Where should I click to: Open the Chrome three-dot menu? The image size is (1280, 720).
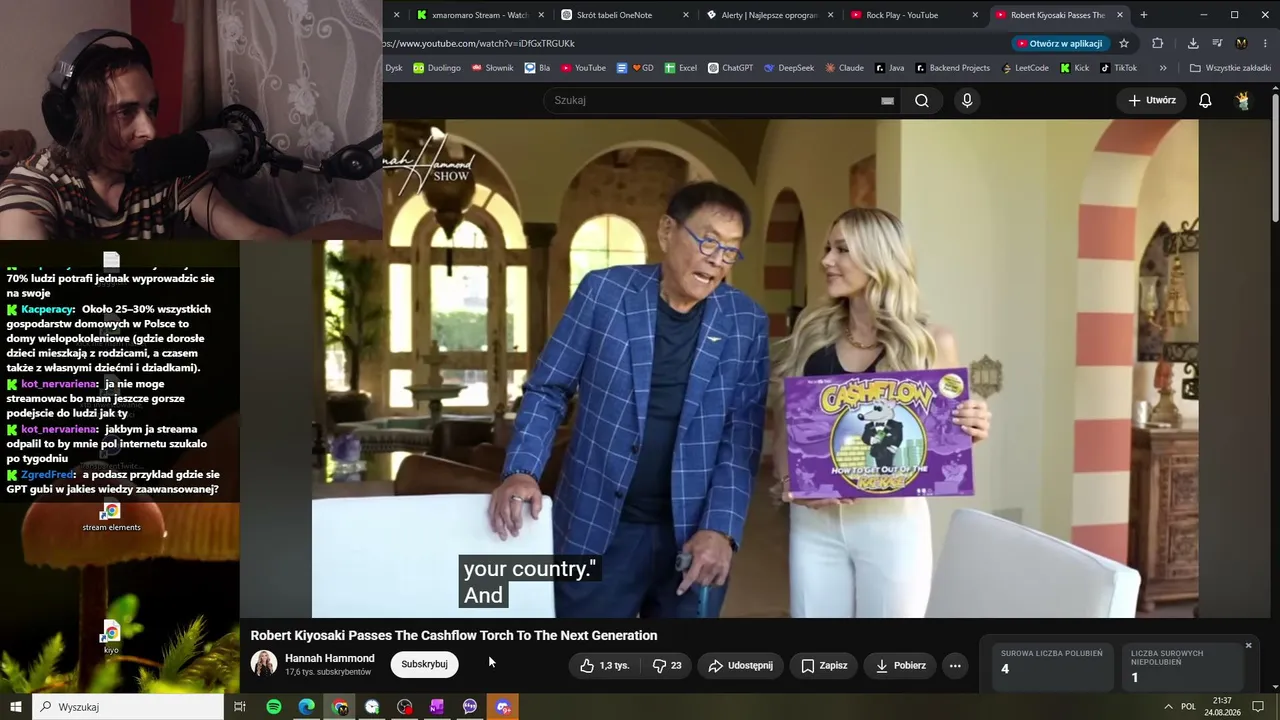[1265, 43]
